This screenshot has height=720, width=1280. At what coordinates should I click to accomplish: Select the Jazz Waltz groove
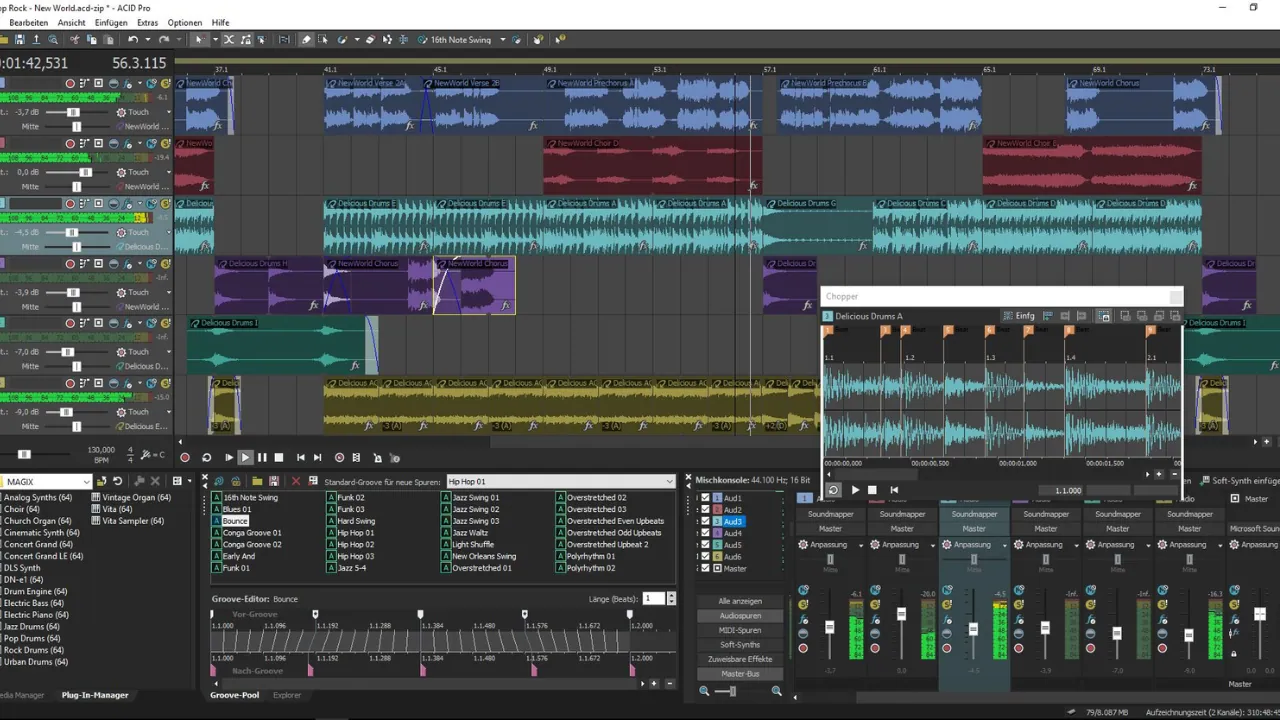pyautogui.click(x=470, y=533)
